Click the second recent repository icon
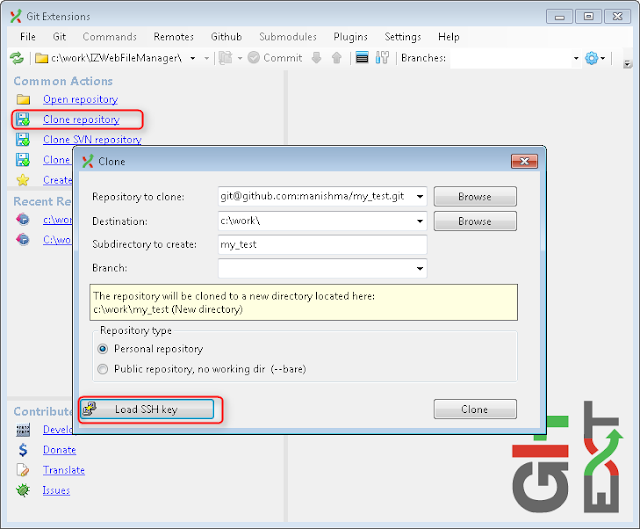This screenshot has width=640, height=529. click(23, 239)
